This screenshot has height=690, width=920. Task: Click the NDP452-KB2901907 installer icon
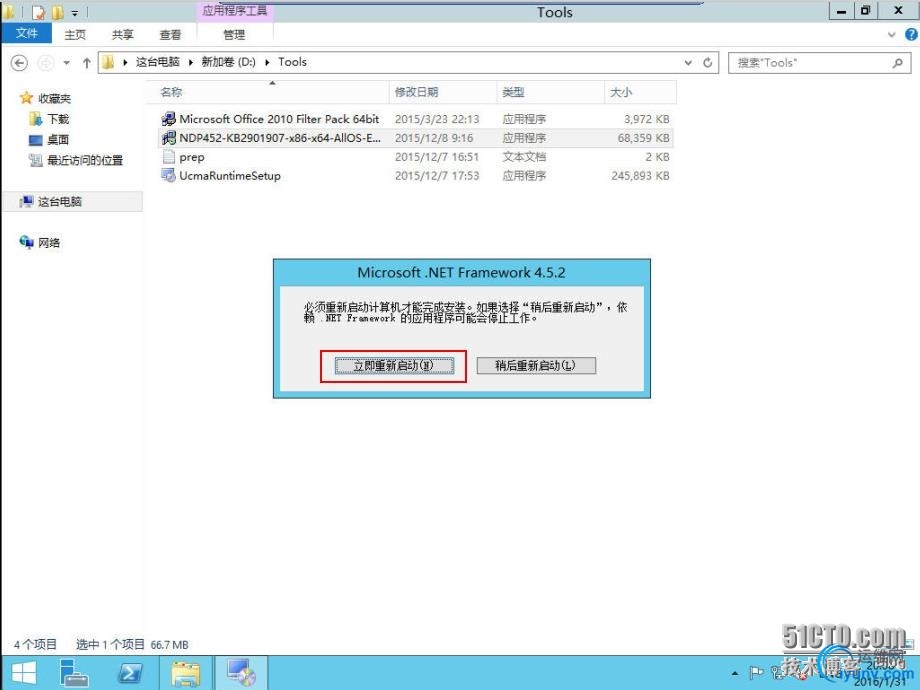coord(168,138)
